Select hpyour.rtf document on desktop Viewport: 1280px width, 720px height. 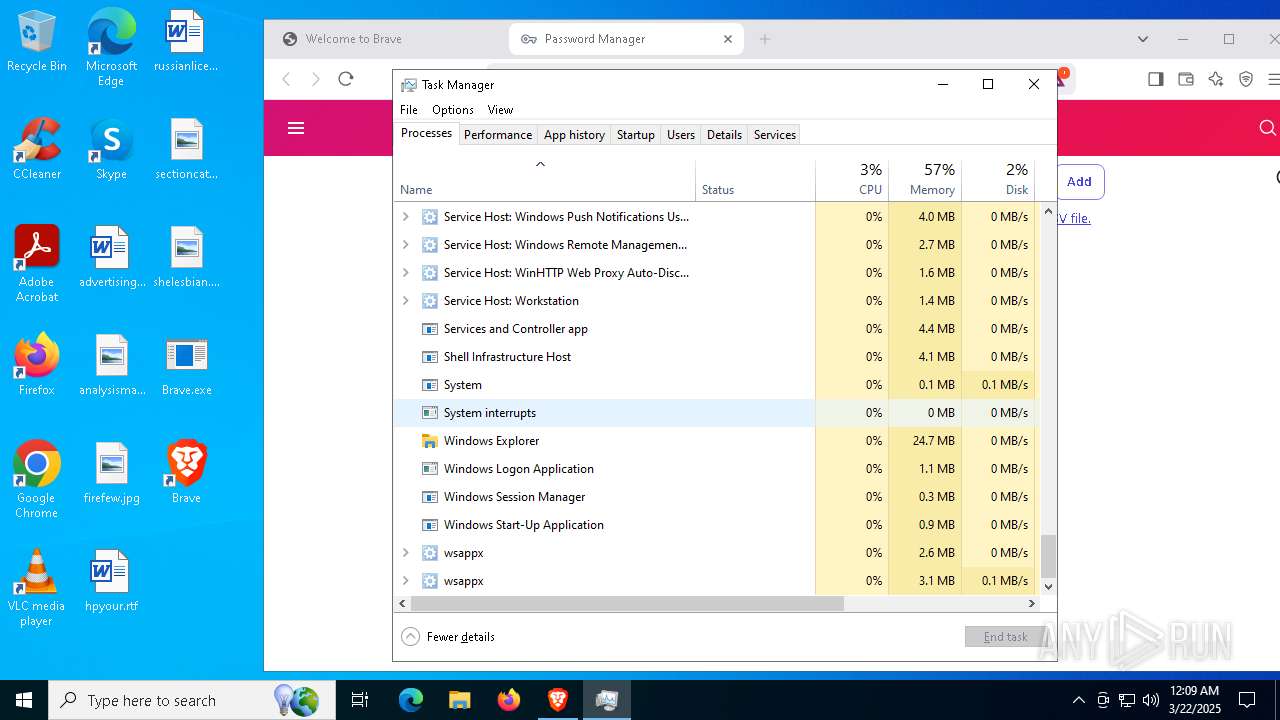click(111, 582)
